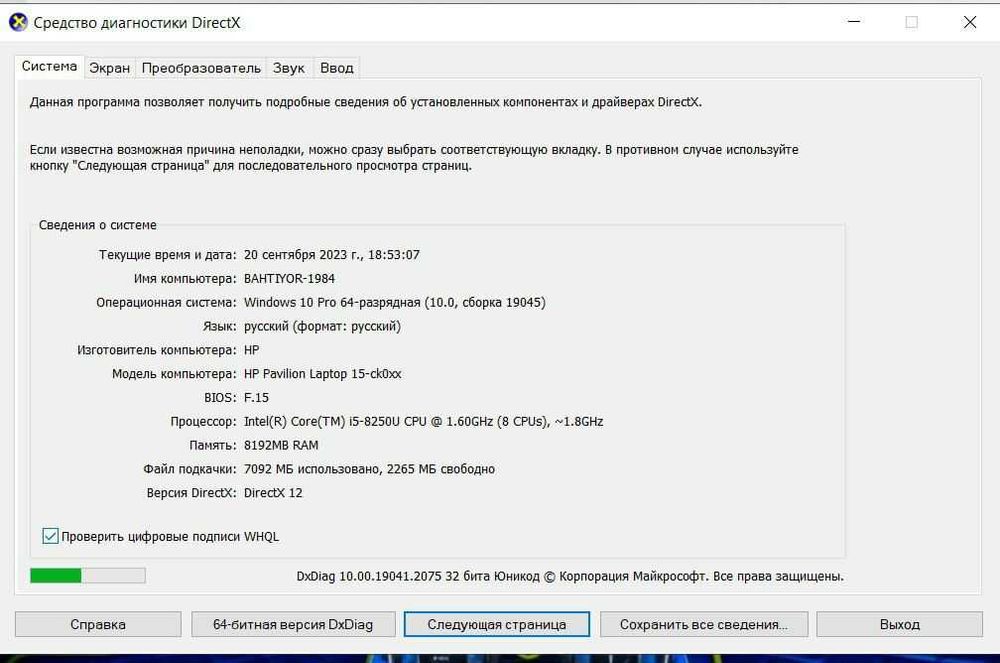Click the Выход button
This screenshot has width=1000, height=663.
[900, 625]
